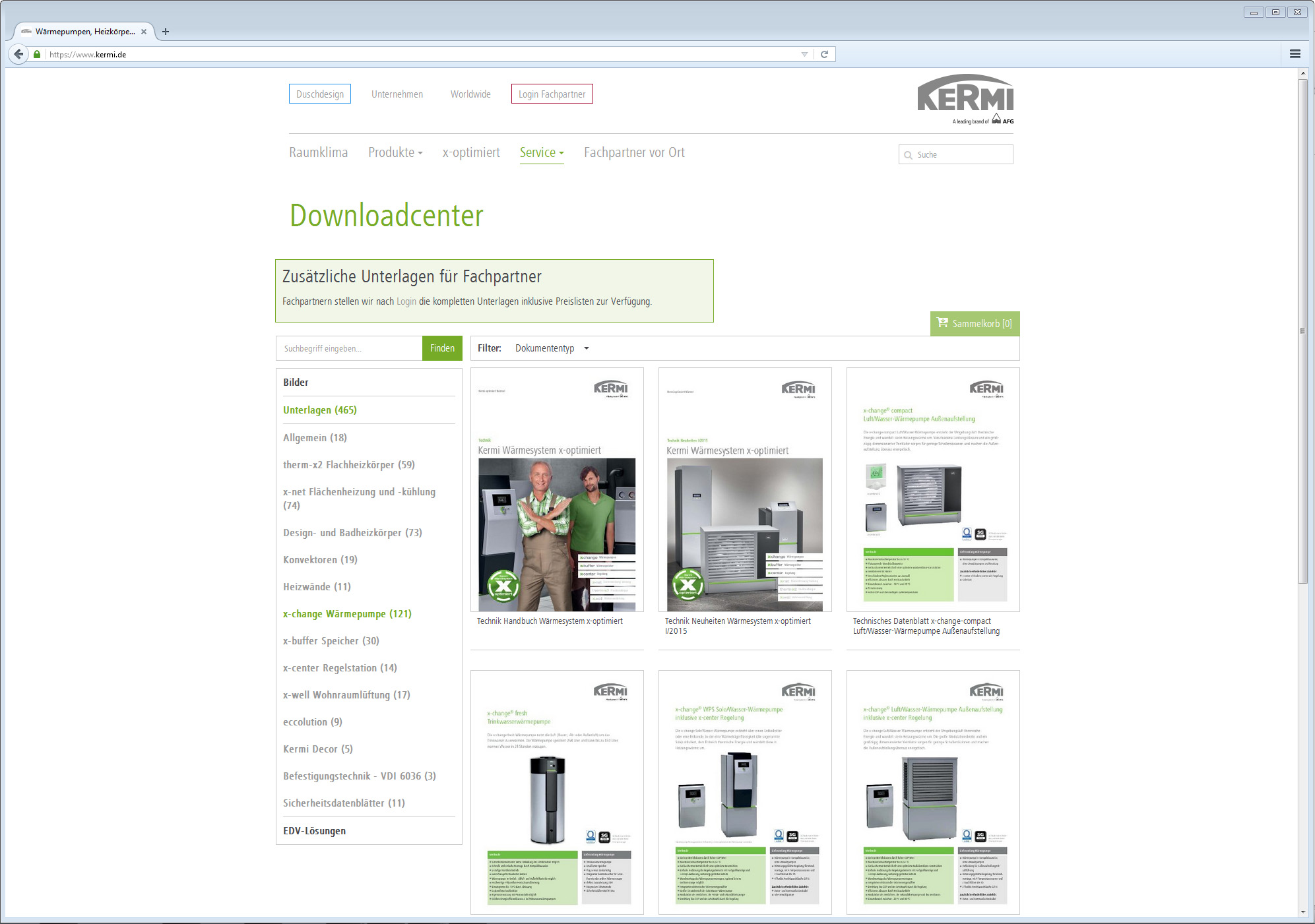Click Technisches Datenblatt x-change-compact title
This screenshot has width=1315, height=924.
[926, 626]
